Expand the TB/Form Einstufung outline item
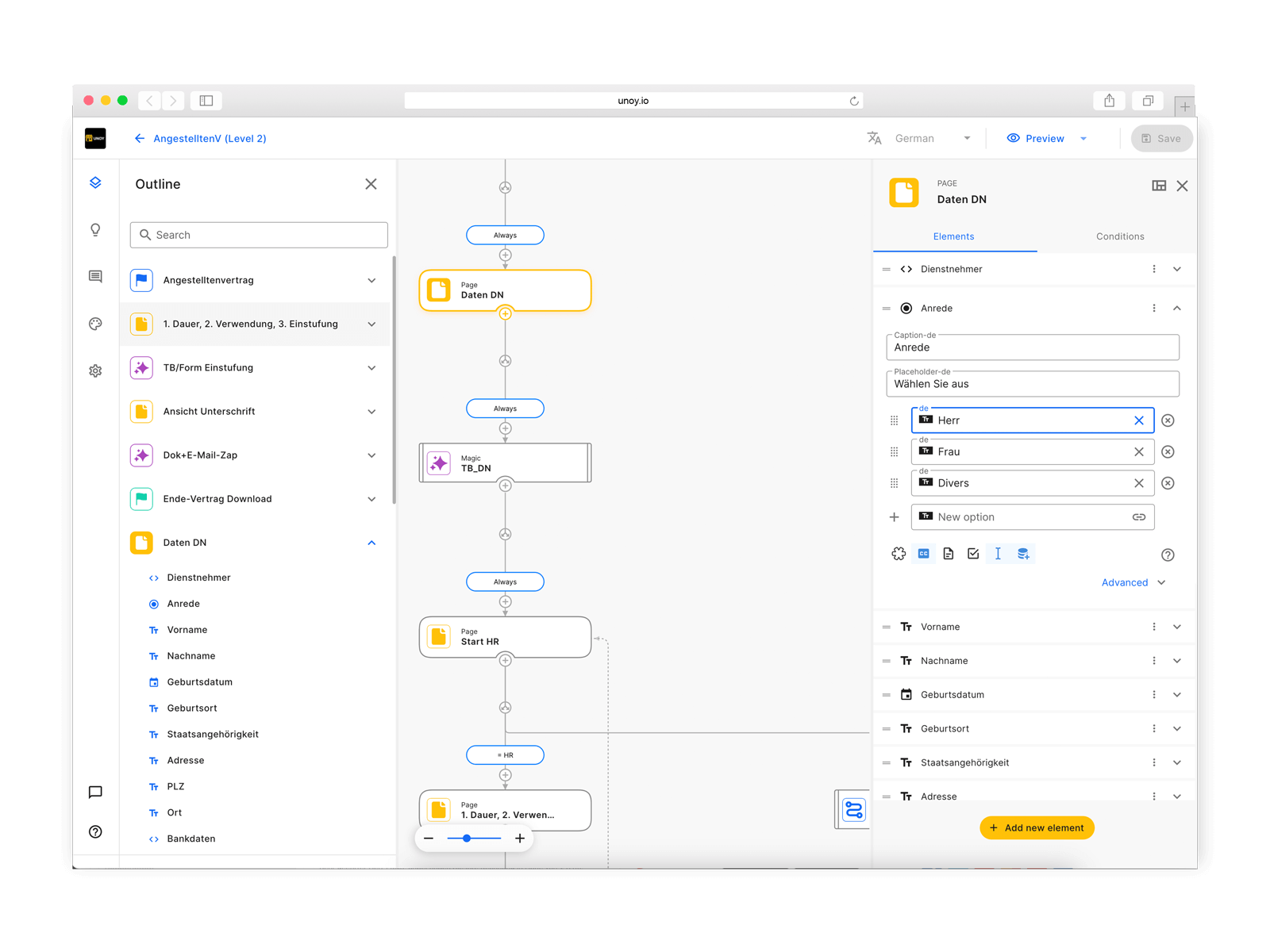1270x952 pixels. point(371,368)
